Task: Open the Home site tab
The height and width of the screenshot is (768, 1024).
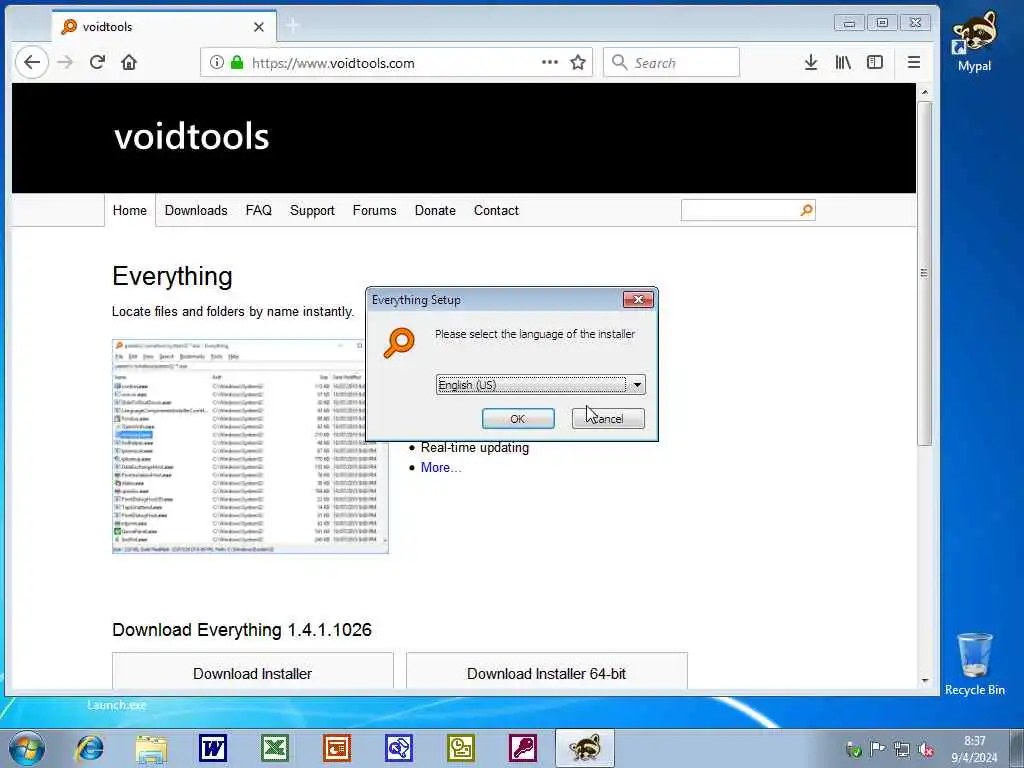Action: [x=129, y=210]
